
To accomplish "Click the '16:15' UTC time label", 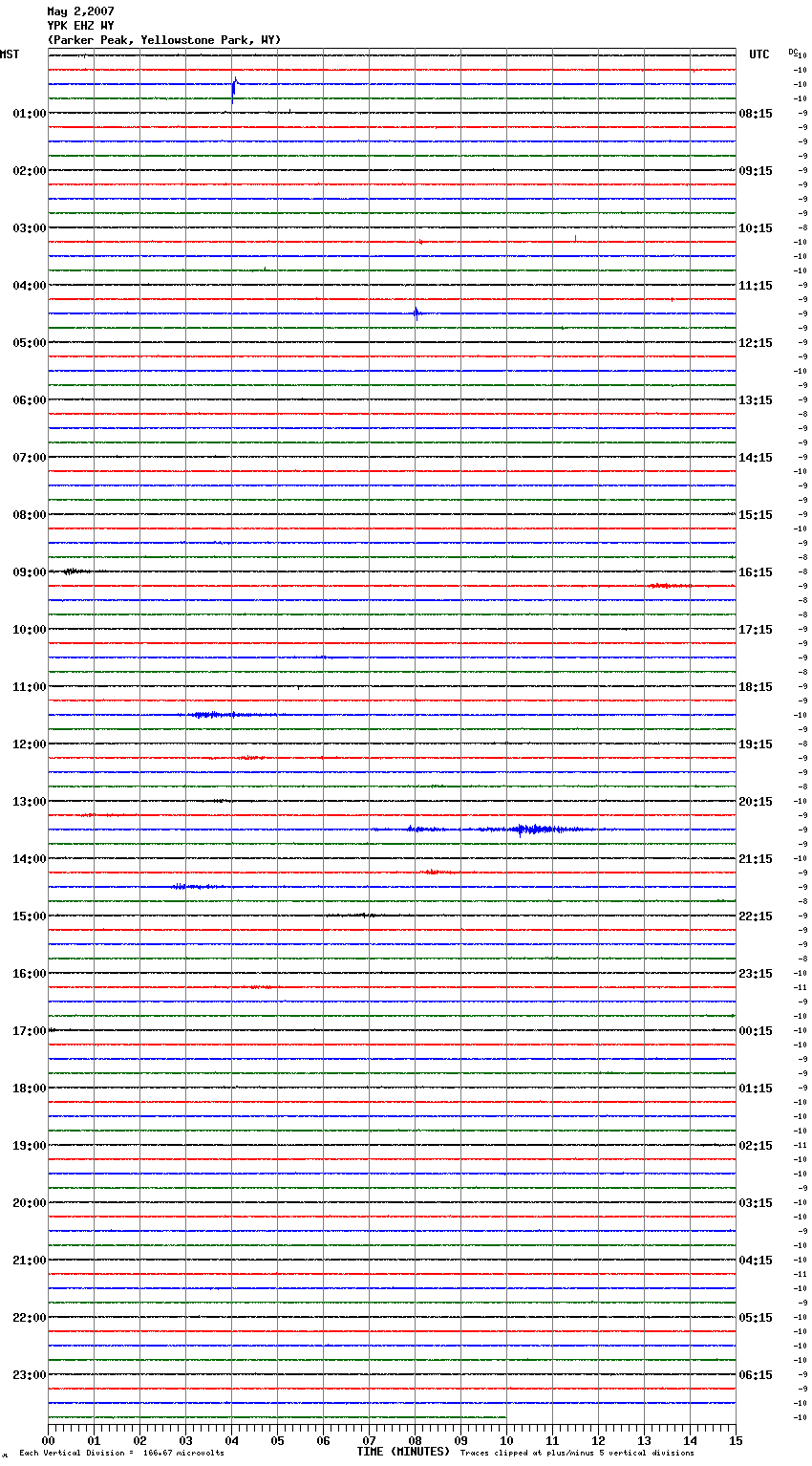I will tap(756, 572).
